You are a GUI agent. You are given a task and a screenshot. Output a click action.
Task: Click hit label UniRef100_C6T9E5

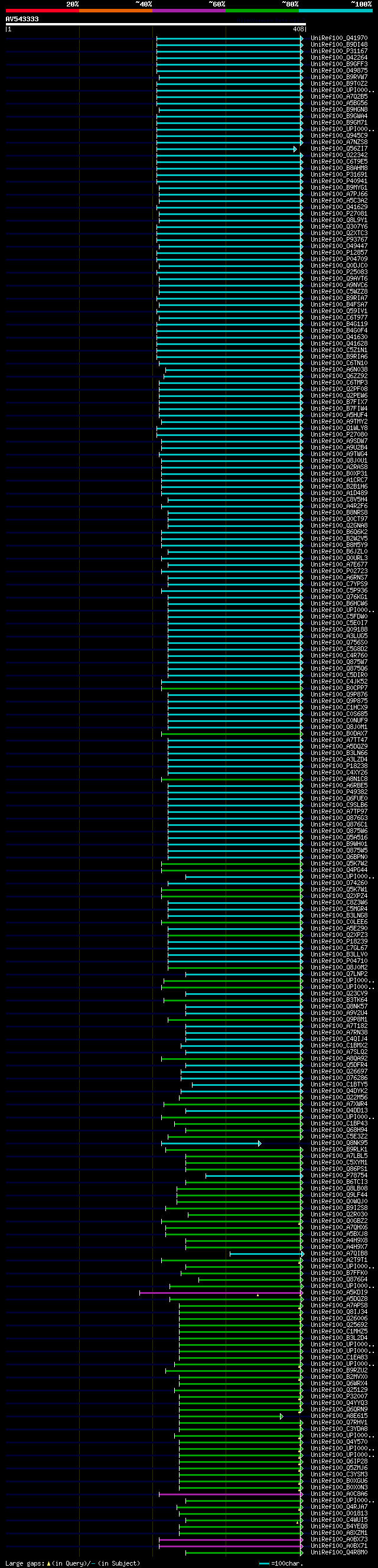[x=339, y=162]
